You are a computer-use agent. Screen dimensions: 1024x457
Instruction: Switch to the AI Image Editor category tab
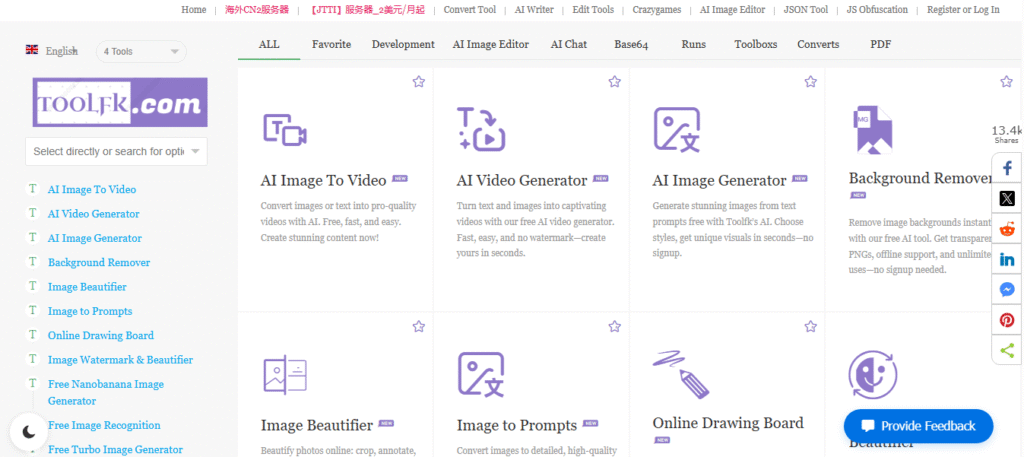click(490, 44)
